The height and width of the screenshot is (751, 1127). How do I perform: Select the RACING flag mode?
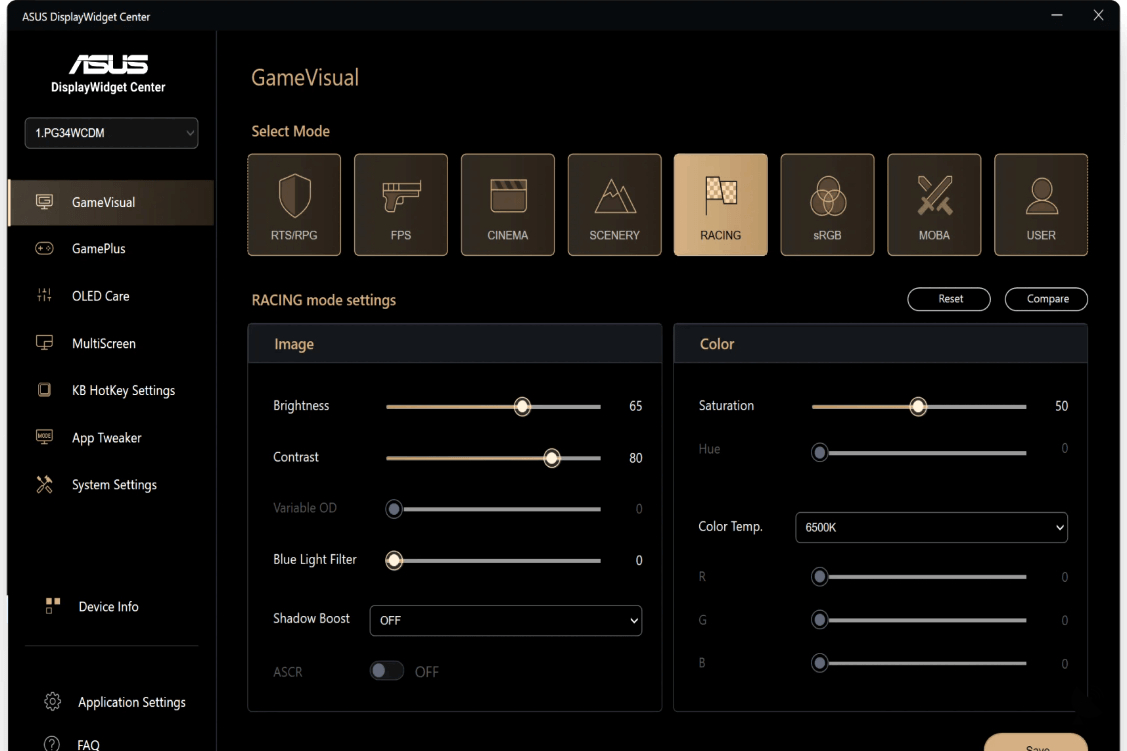pos(720,205)
